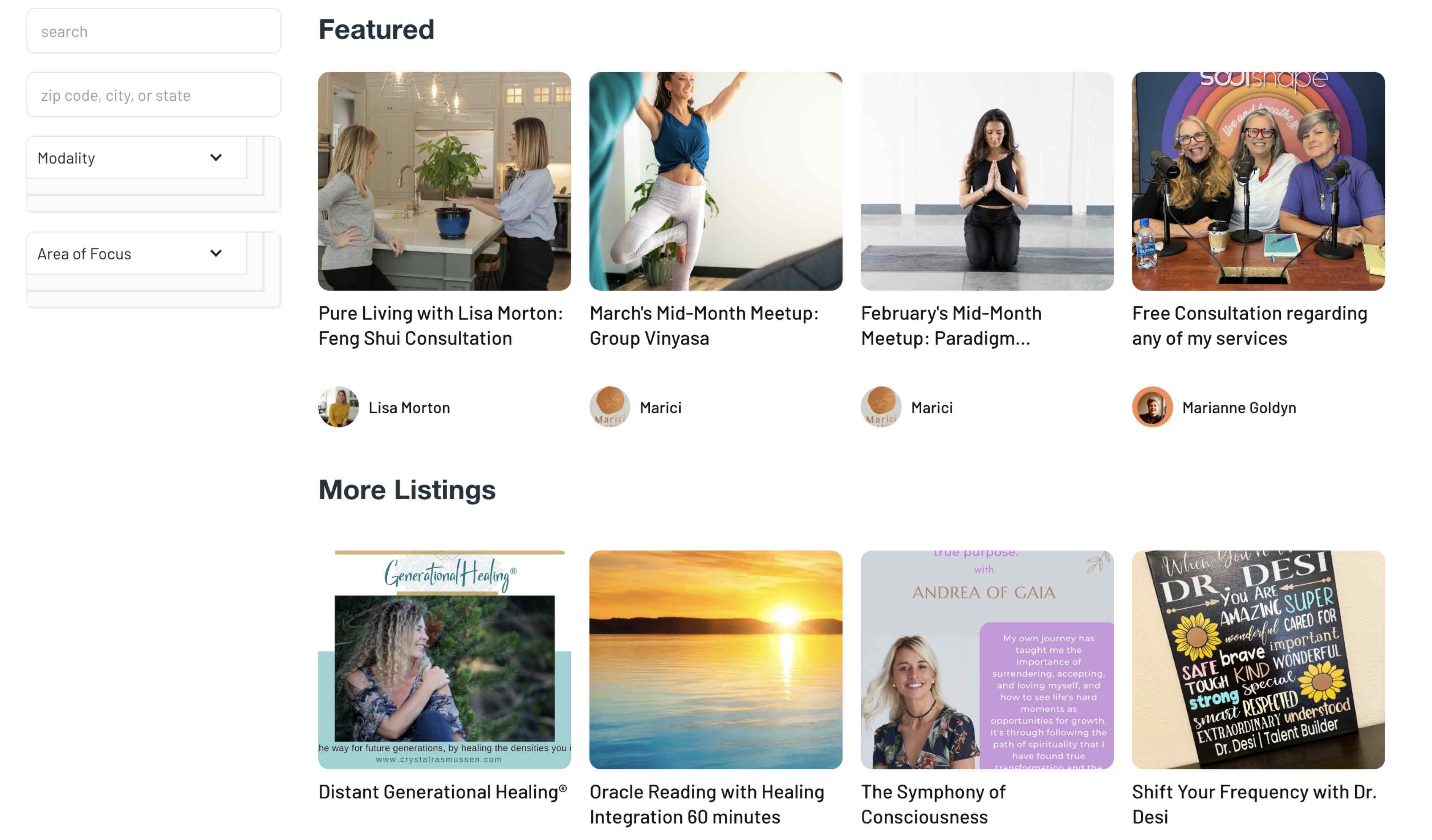Screen dimensions: 1432x840
Task: Open The Symphony of Consciousness listing title
Action: [x=933, y=804]
